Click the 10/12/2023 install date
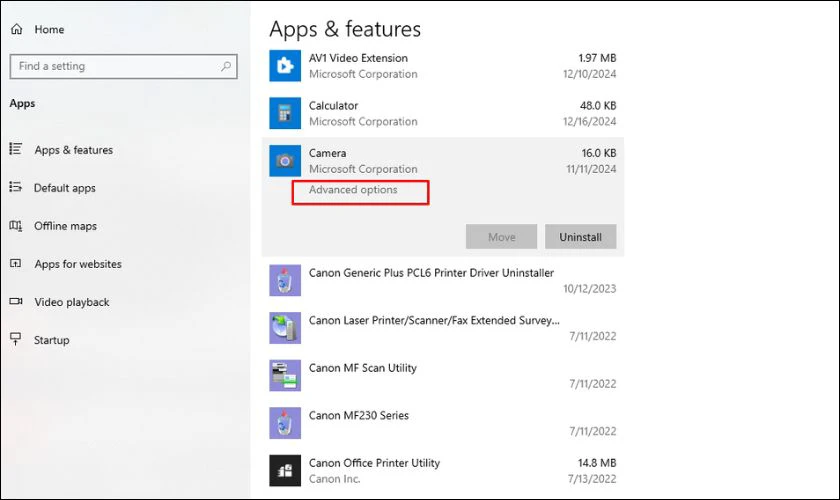 590,289
